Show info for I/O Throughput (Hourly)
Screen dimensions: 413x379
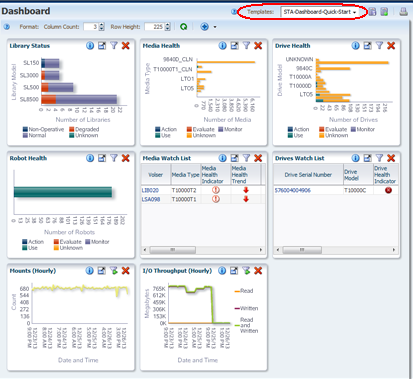[222, 271]
